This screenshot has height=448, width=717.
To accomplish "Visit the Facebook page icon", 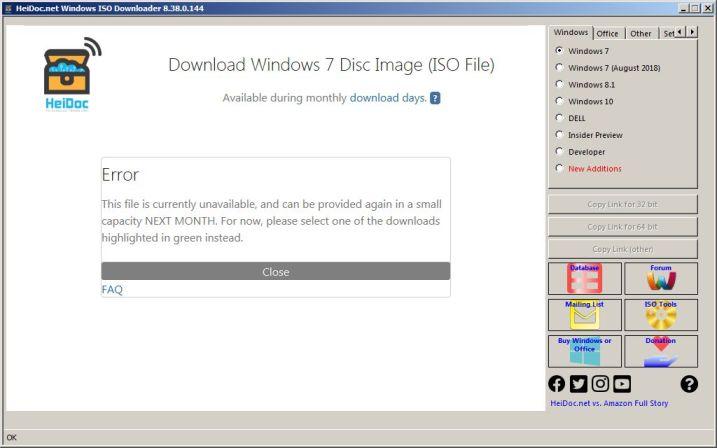I will click(556, 384).
